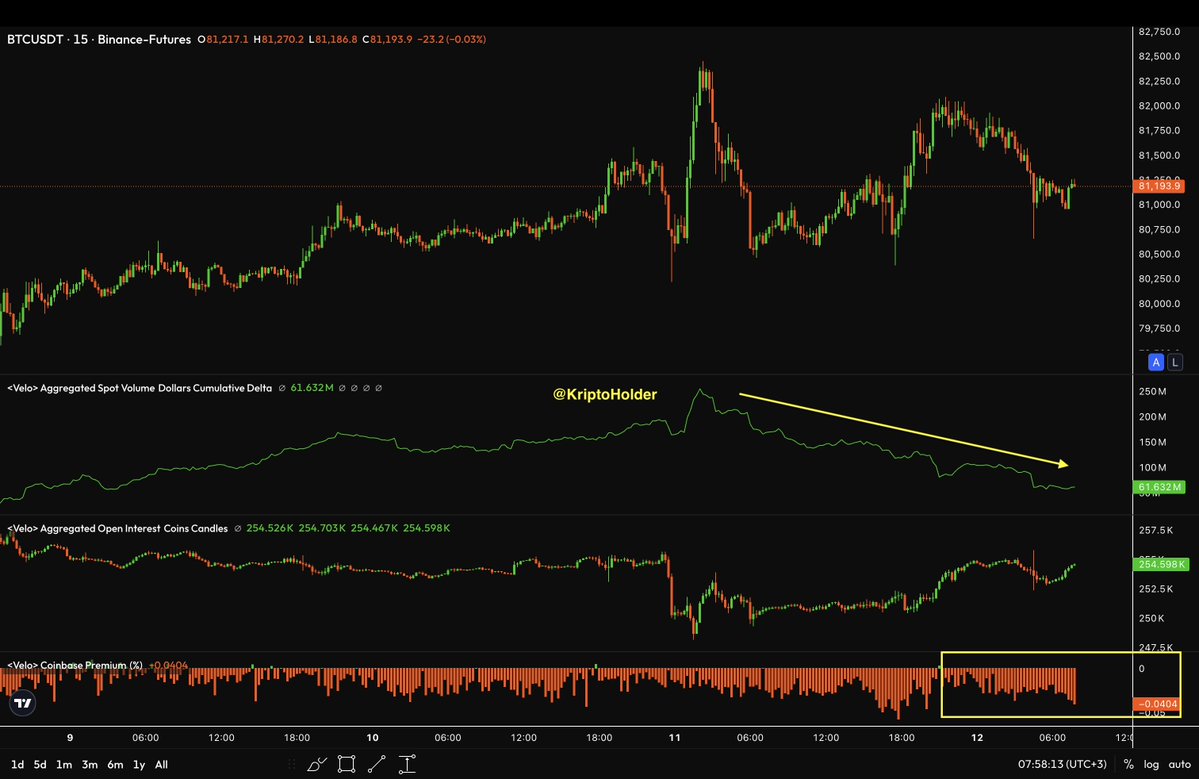1199x779 pixels.
Task: Select the Rectangle drawing tool
Action: pyautogui.click(x=346, y=764)
